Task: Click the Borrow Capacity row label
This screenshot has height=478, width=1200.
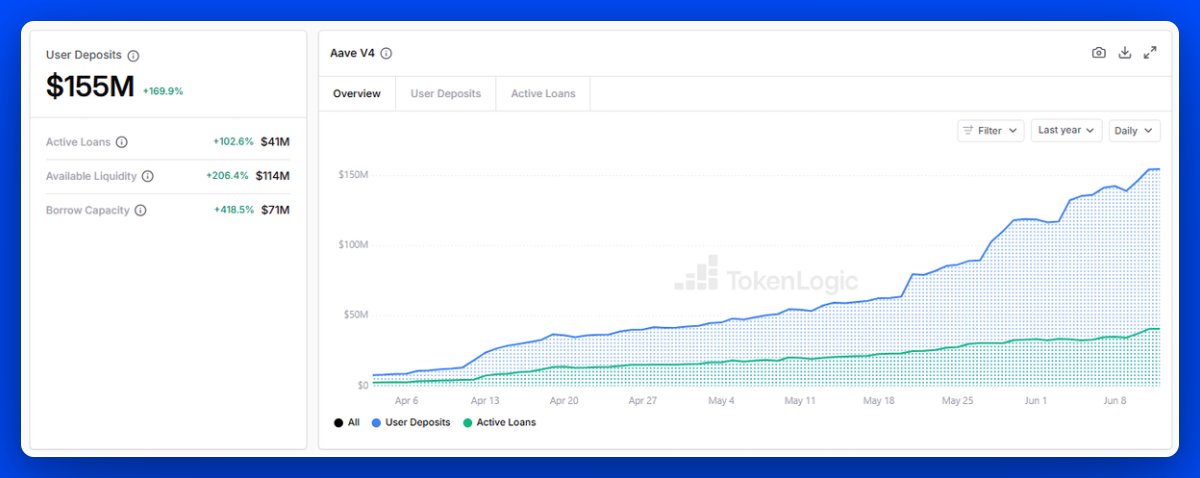Action: [x=88, y=210]
